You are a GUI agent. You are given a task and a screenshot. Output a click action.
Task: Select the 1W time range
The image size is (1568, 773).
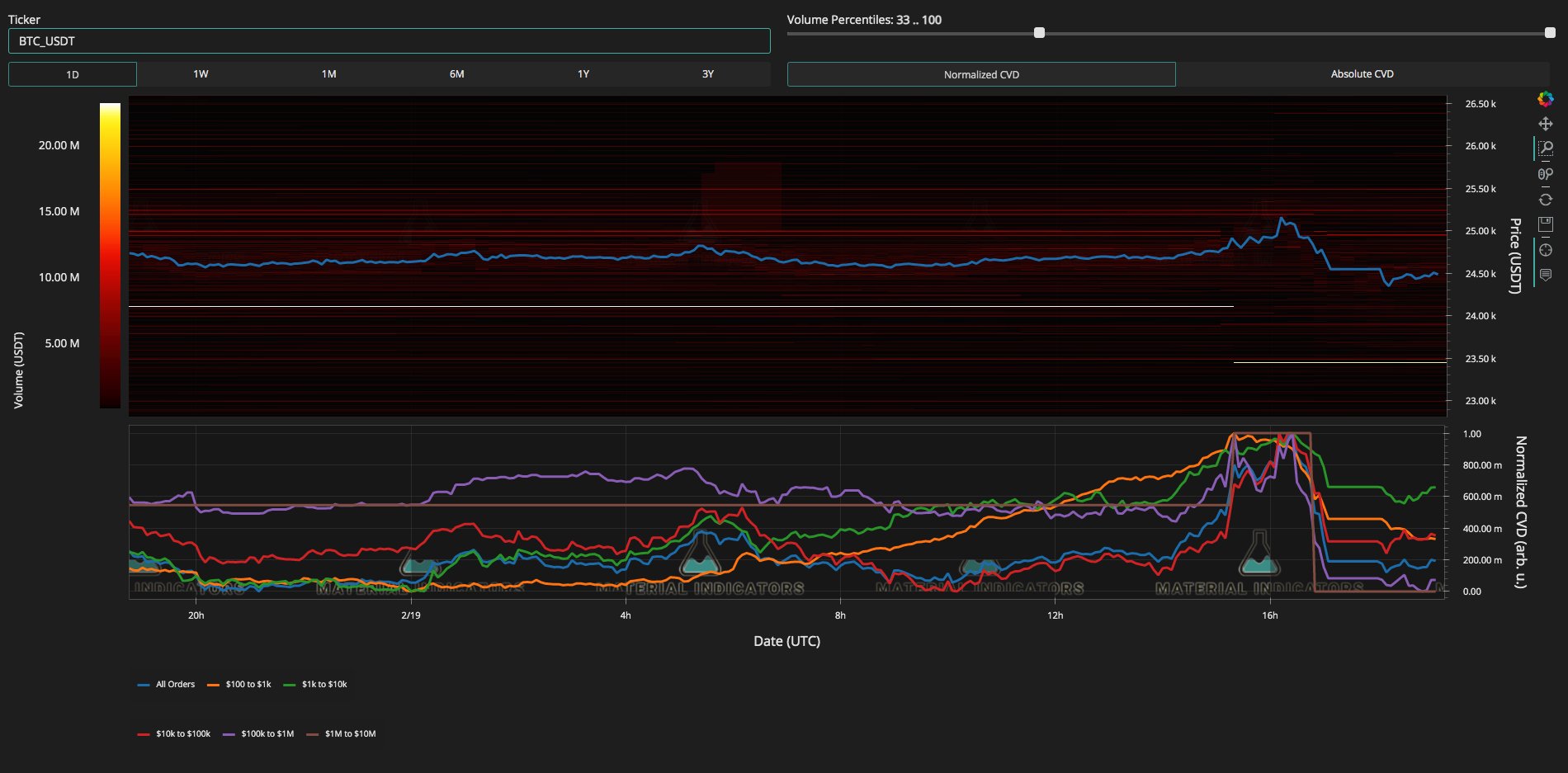tap(201, 74)
